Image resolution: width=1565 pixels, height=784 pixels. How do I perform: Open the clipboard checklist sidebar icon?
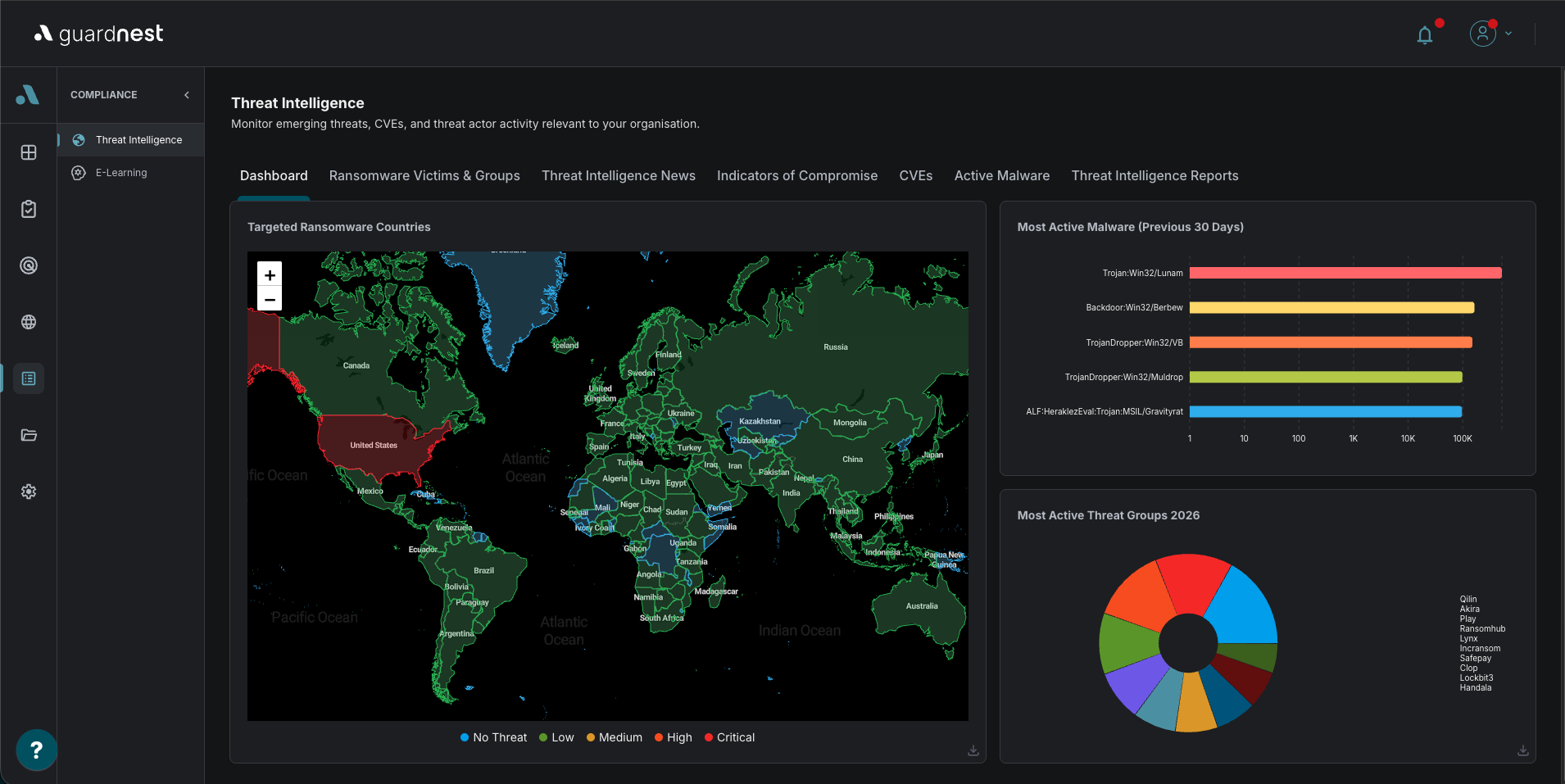tap(29, 209)
